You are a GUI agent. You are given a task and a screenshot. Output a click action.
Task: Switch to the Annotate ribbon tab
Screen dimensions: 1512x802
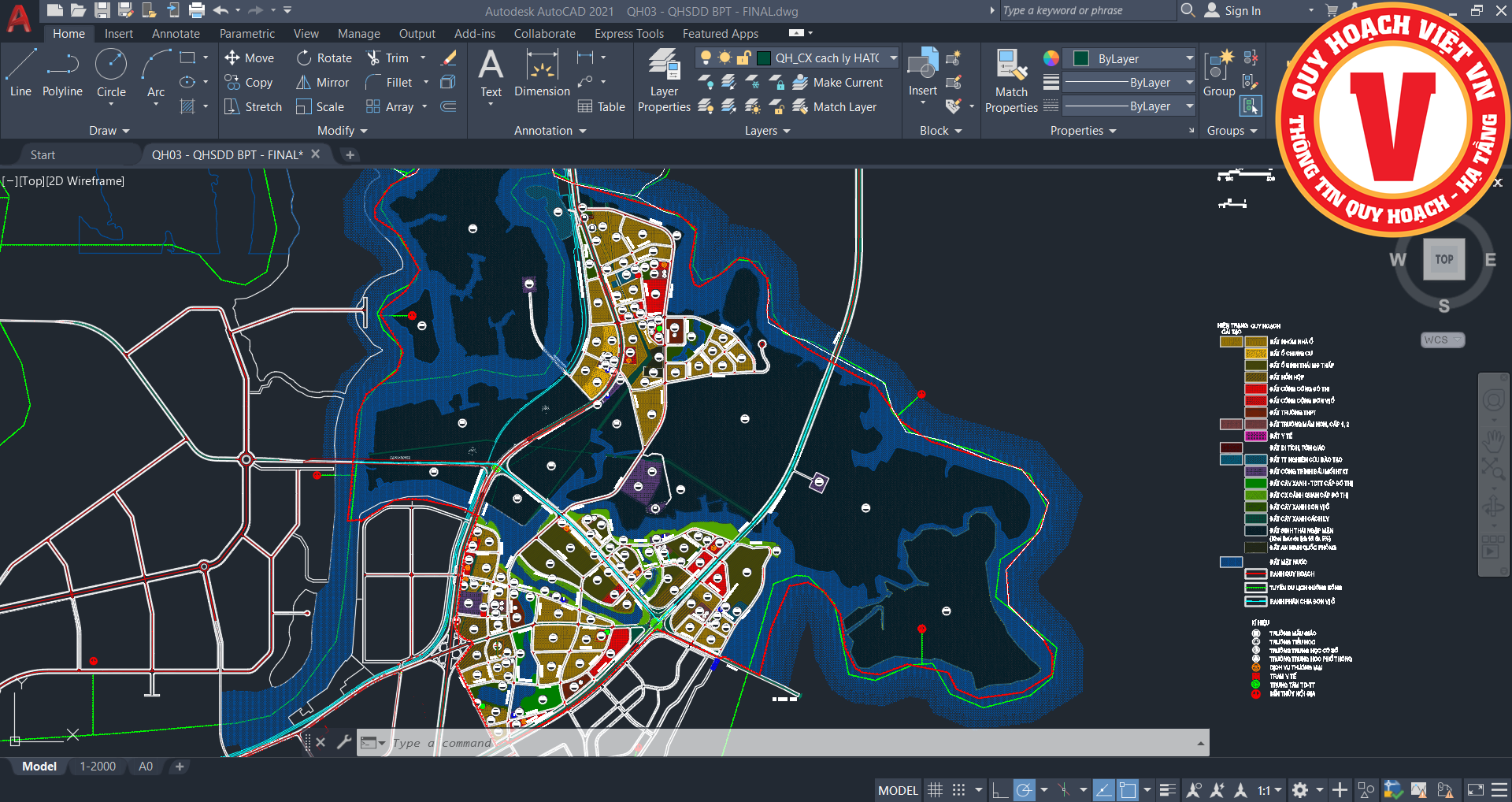click(x=176, y=34)
